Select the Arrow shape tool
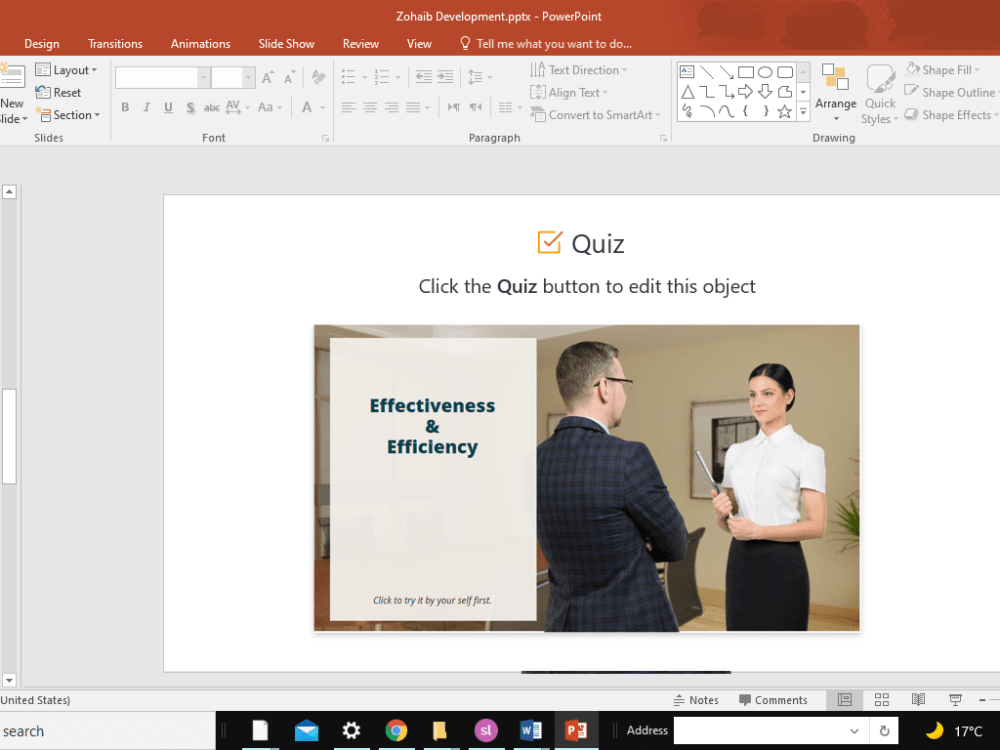 (726, 71)
